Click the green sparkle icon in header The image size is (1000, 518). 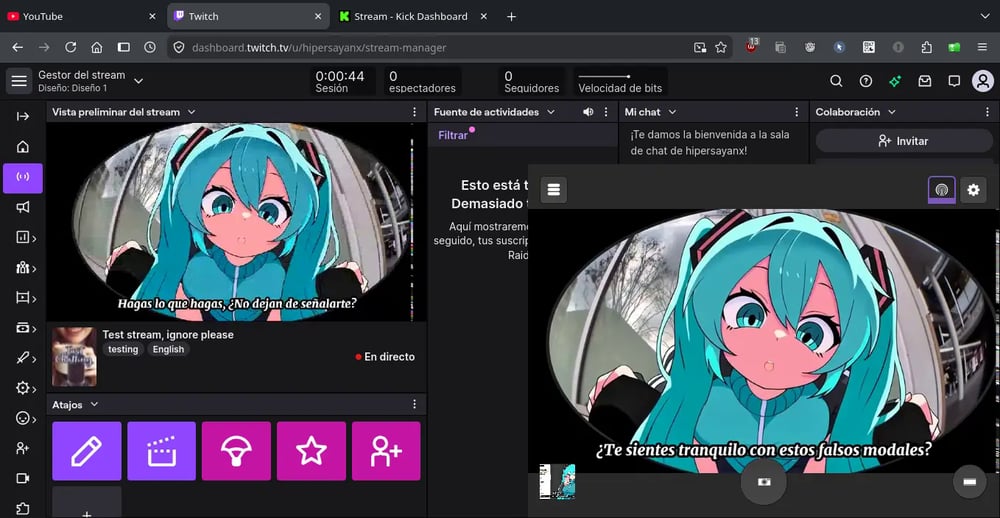pos(895,81)
